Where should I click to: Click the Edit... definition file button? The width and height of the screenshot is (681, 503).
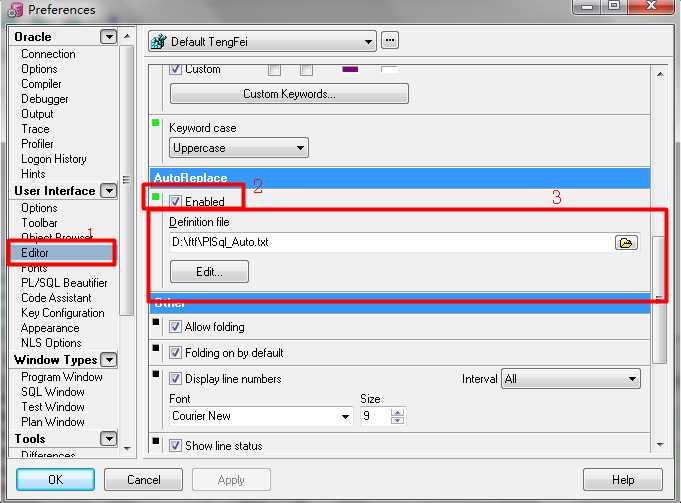click(x=209, y=271)
